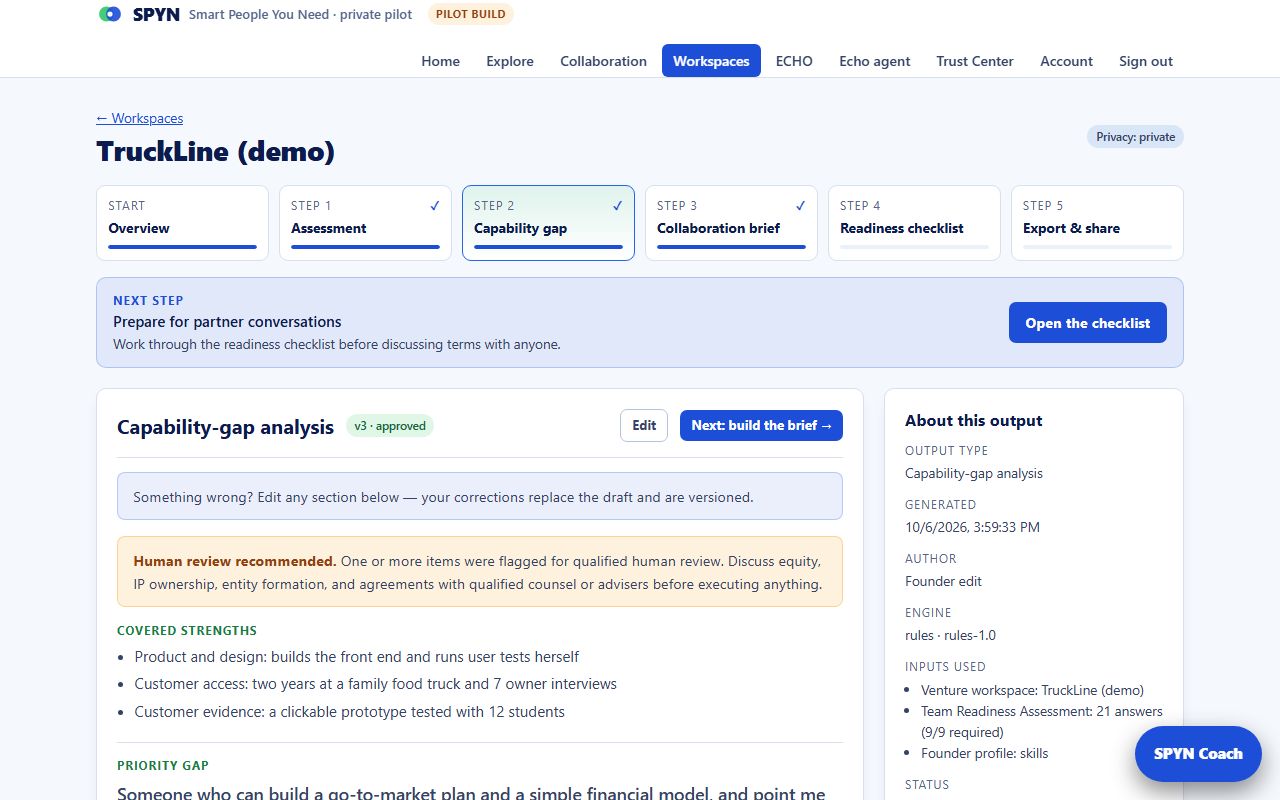1280x800 pixels.
Task: Open the ECHO nav item
Action: point(794,61)
